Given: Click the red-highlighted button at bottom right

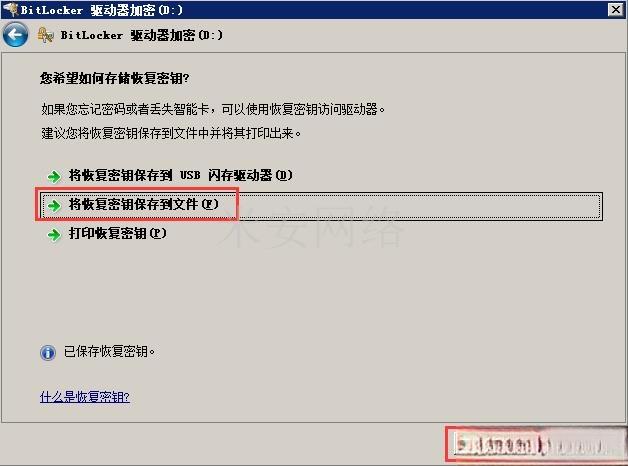Looking at the screenshot, I should pyautogui.click(x=537, y=444).
